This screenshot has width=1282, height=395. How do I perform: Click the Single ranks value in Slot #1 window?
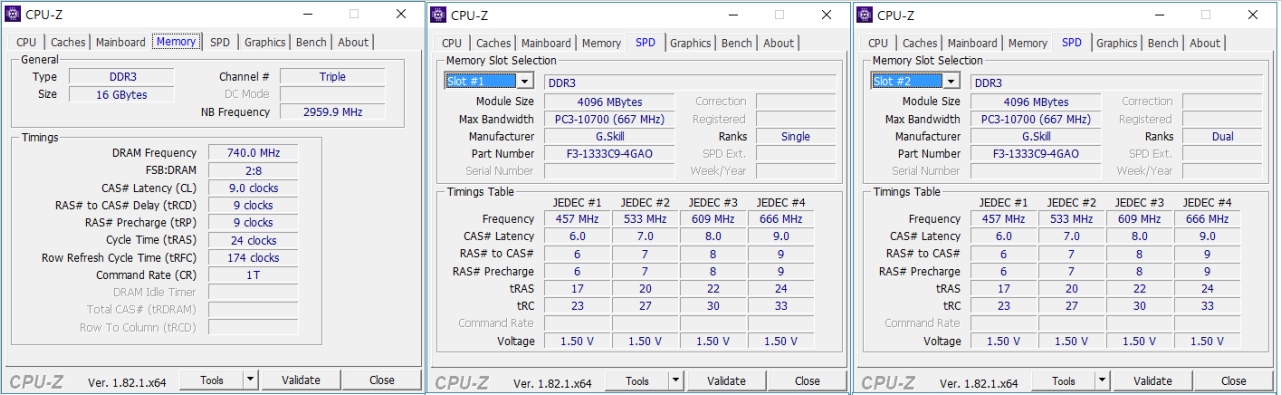pyautogui.click(x=795, y=137)
